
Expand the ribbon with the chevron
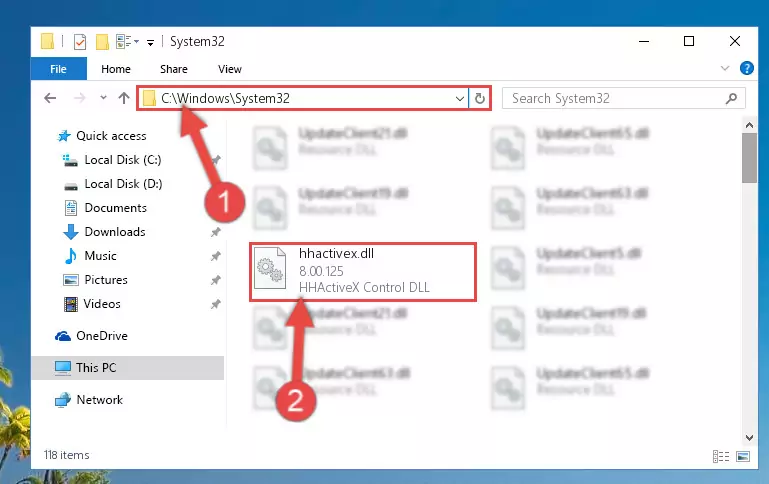(725, 68)
